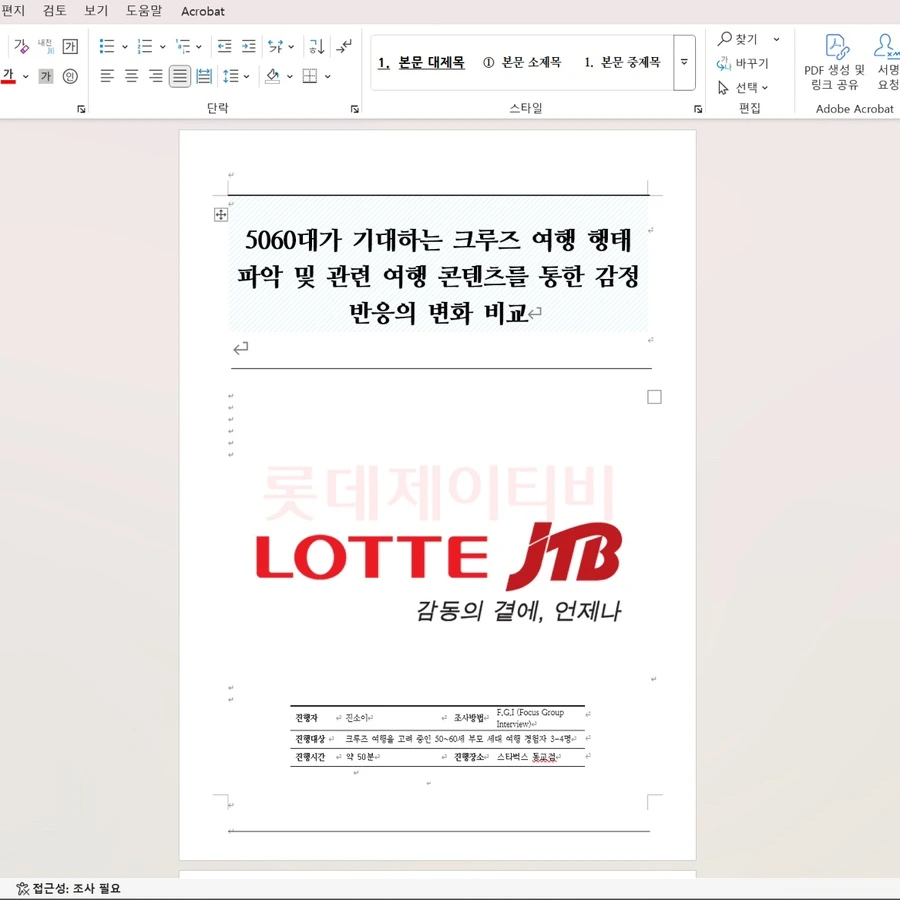The height and width of the screenshot is (900, 900).
Task: Apply bullet list
Action: (107, 46)
